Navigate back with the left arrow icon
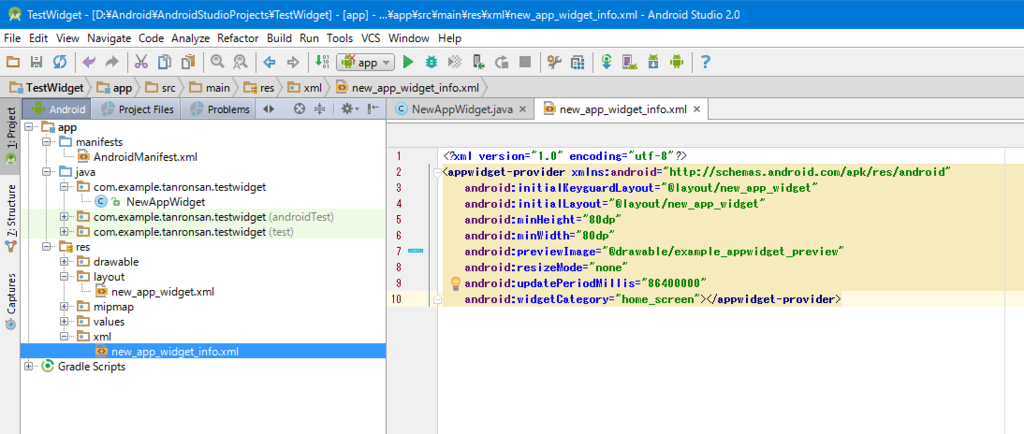This screenshot has height=434, width=1024. coord(269,63)
